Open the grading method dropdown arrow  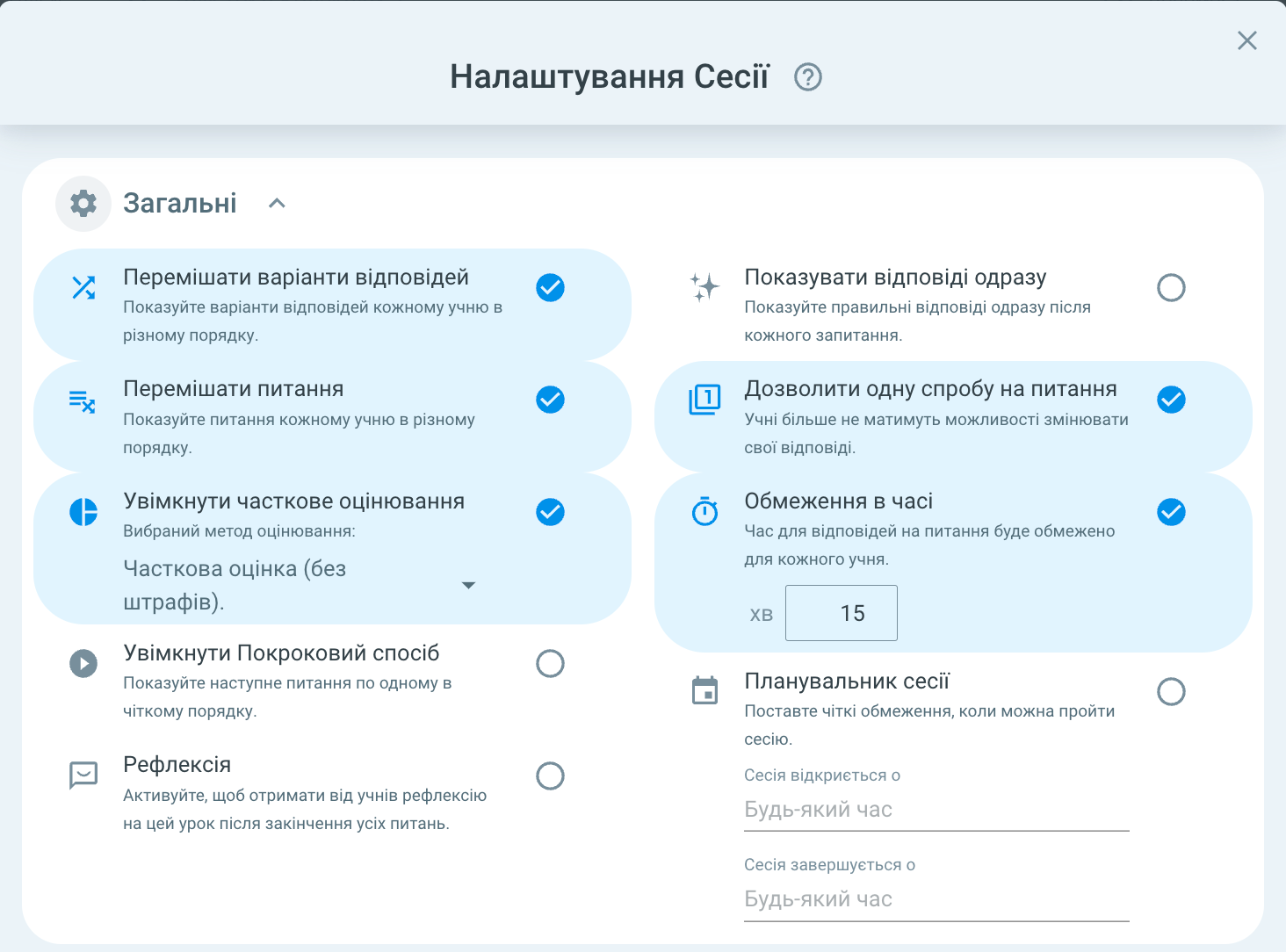(x=468, y=585)
